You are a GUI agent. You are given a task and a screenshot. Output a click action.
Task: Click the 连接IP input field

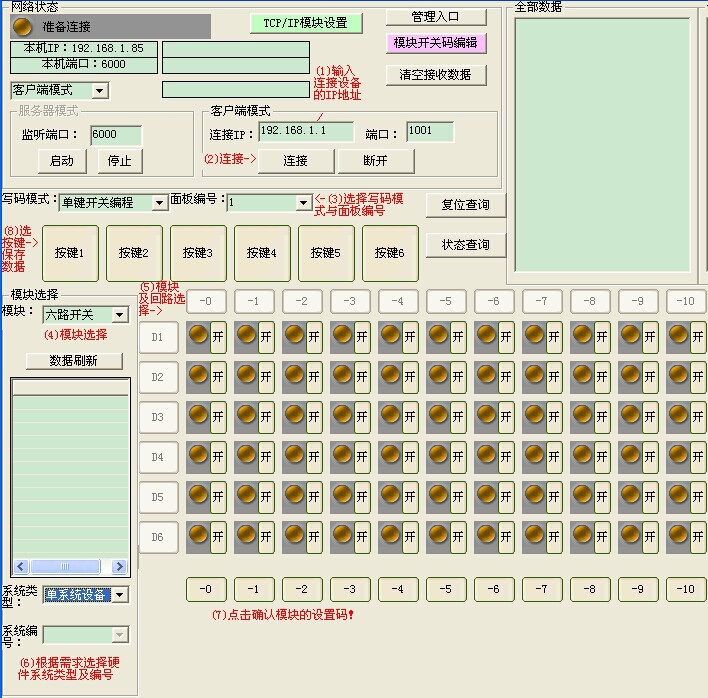tap(306, 131)
